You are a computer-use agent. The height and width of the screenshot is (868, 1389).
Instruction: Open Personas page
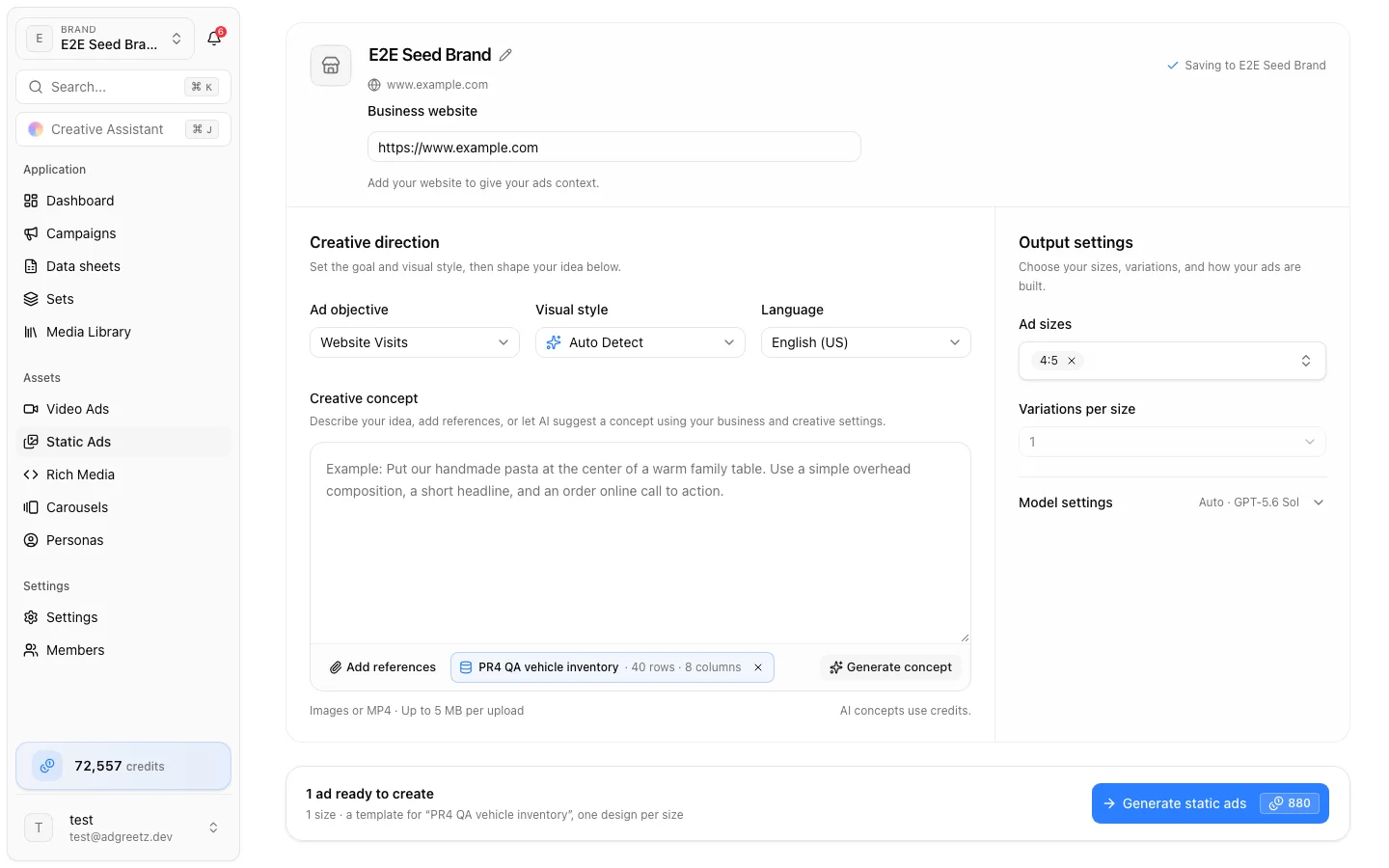123,540
